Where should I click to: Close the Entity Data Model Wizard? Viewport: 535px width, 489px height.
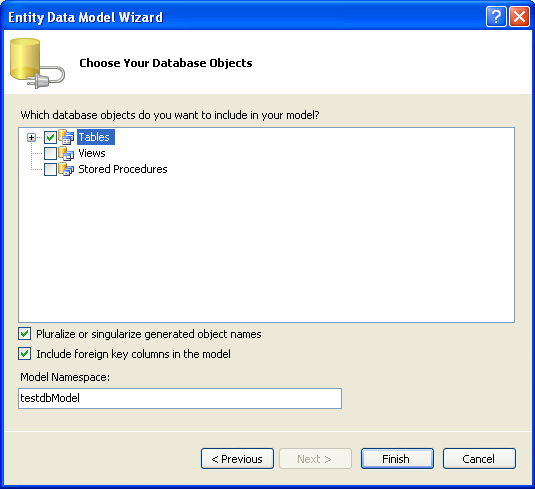tap(519, 16)
